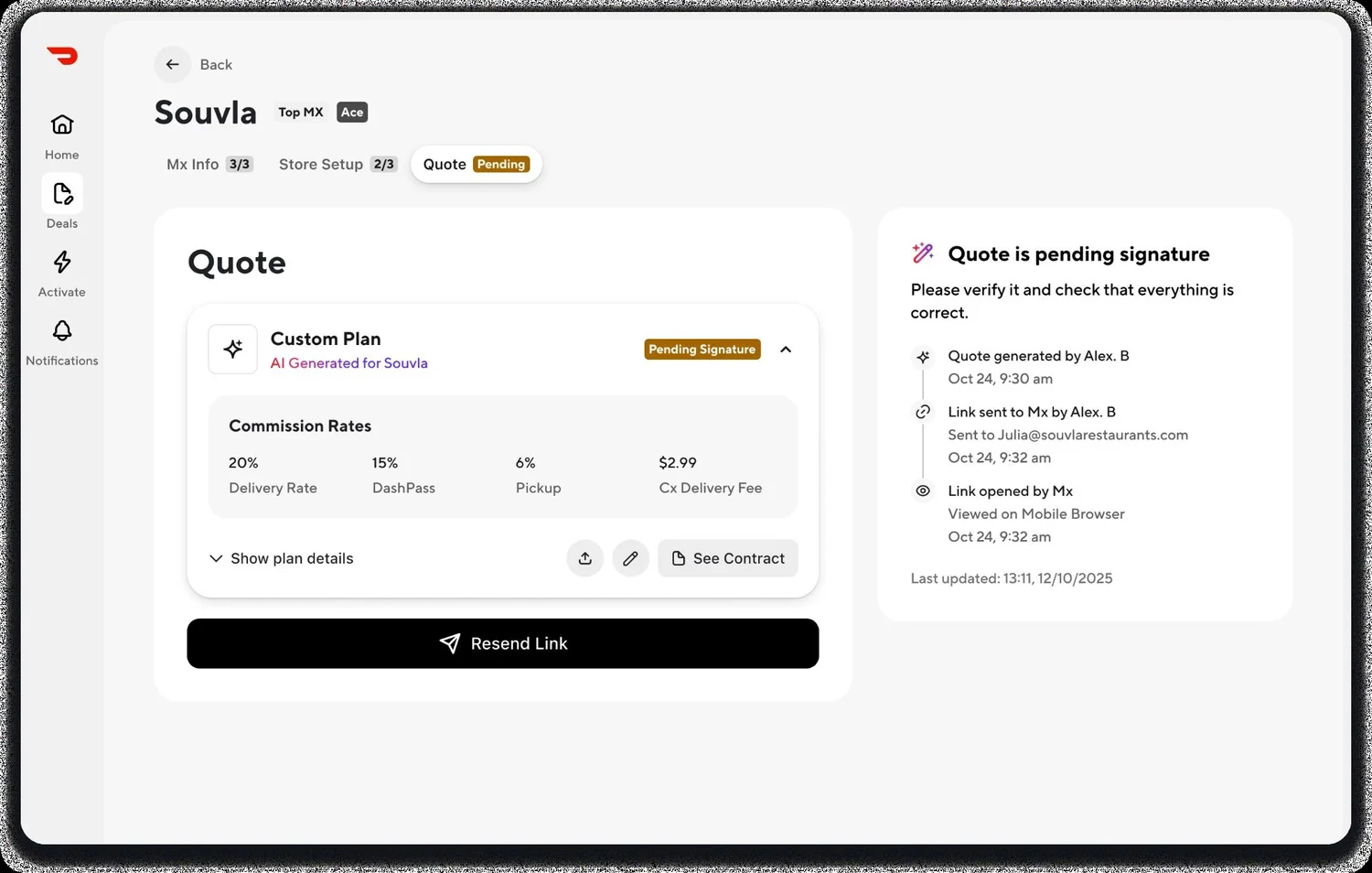Click the 15% DashPass value
The image size is (1372, 873).
[385, 463]
